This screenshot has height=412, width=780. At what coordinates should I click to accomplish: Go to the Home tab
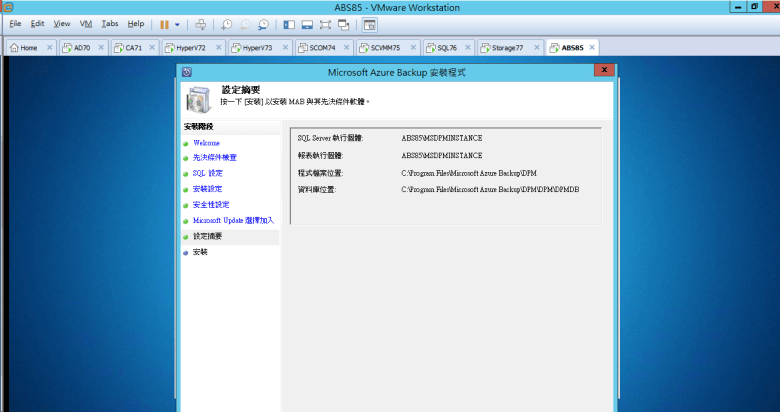click(28, 47)
